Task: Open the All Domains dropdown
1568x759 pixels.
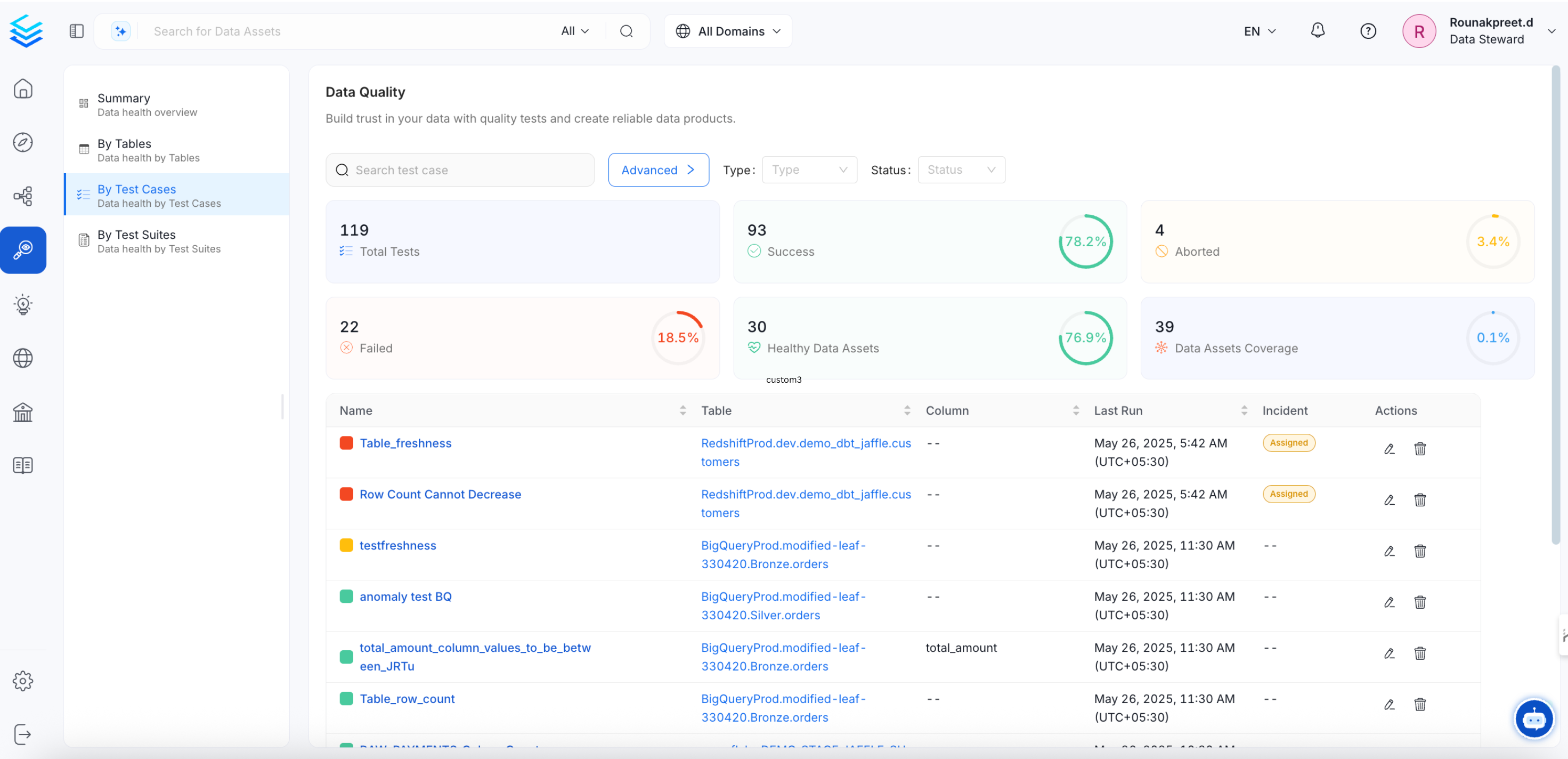Action: pos(728,30)
